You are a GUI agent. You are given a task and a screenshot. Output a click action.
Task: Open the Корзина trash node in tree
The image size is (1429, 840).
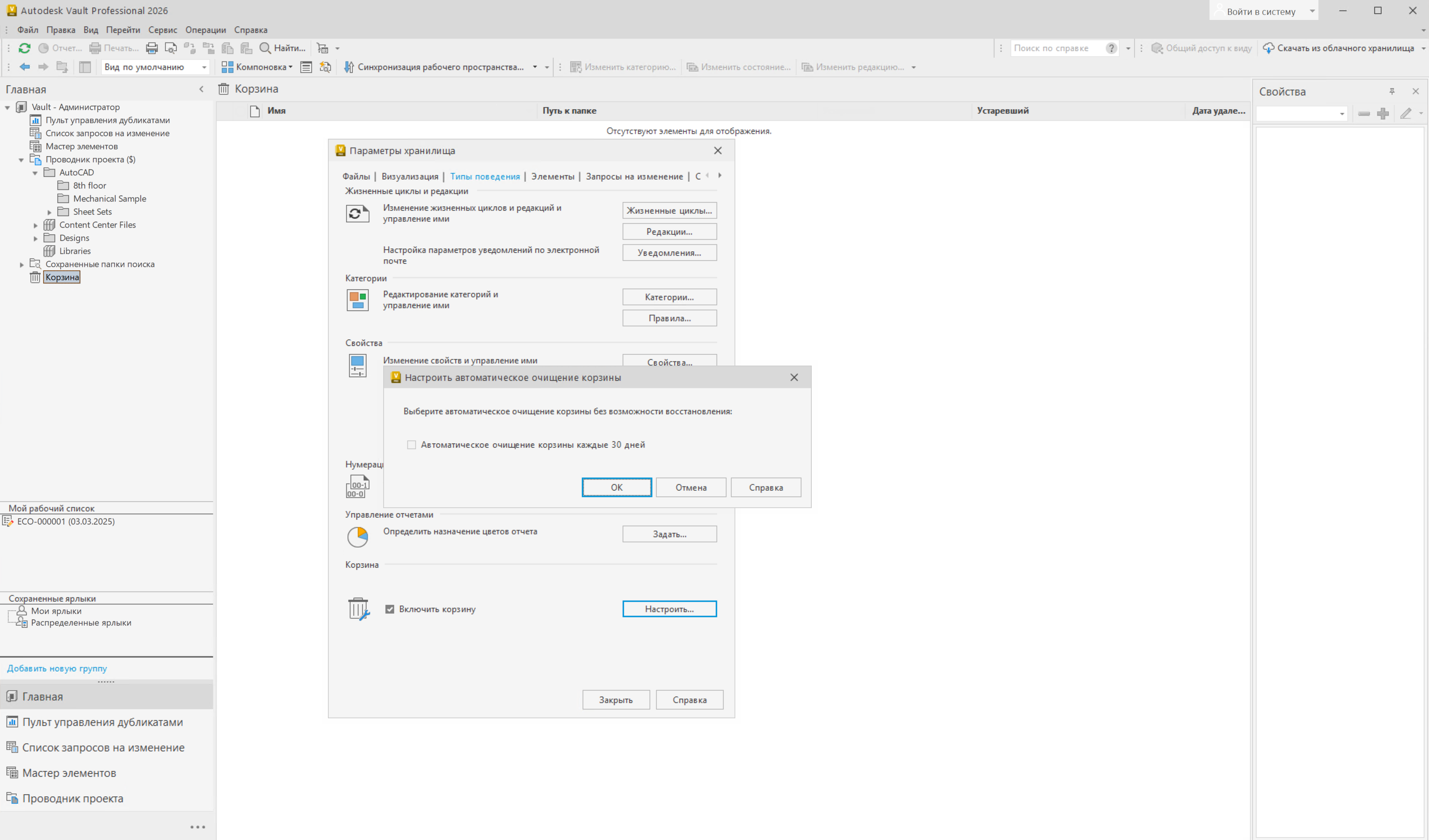pyautogui.click(x=62, y=277)
